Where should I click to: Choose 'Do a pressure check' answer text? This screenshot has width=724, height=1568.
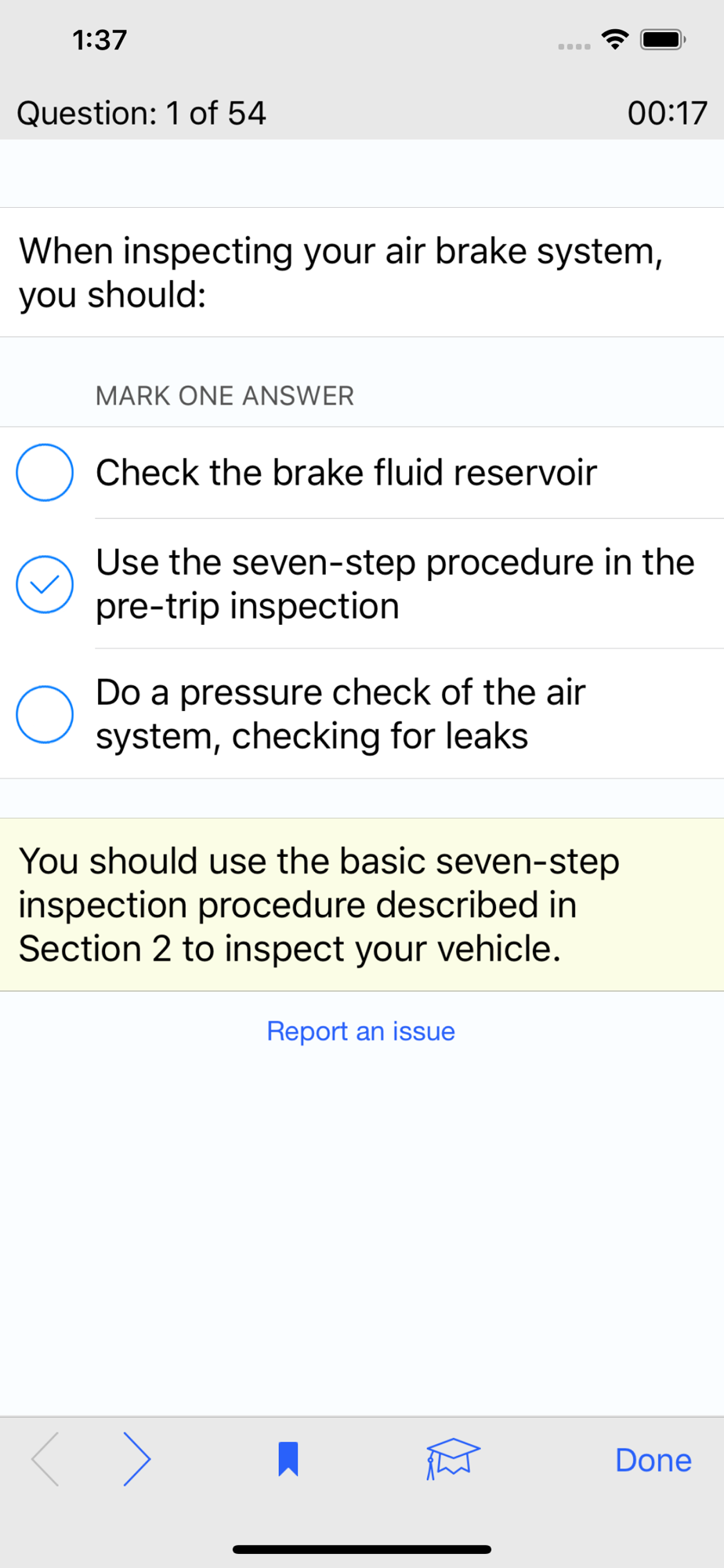[340, 714]
